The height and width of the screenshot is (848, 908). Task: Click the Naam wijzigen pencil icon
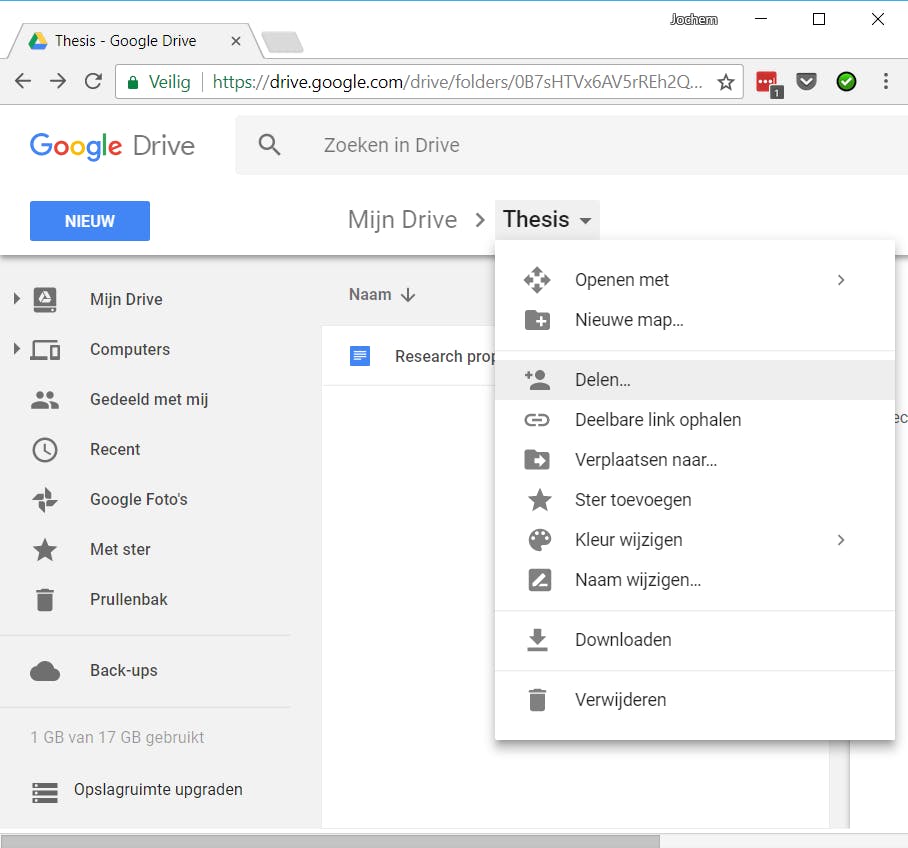539,580
